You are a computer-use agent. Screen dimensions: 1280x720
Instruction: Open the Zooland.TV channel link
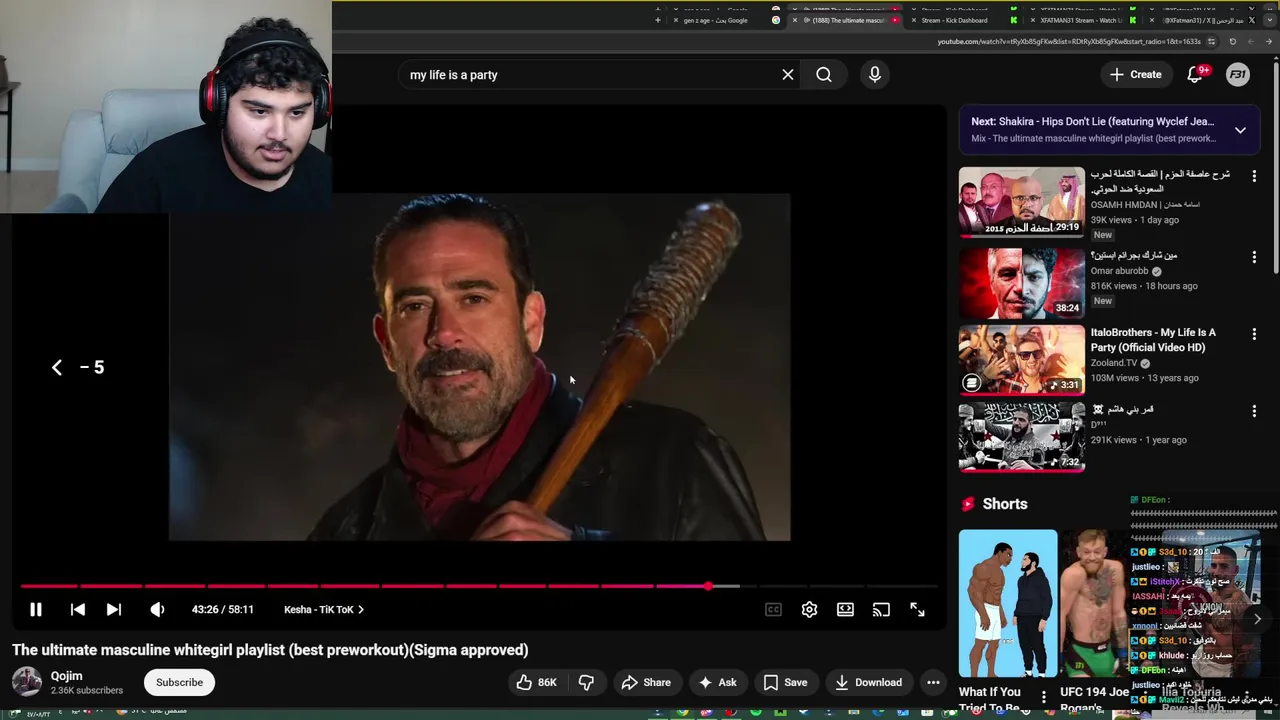(x=1114, y=363)
